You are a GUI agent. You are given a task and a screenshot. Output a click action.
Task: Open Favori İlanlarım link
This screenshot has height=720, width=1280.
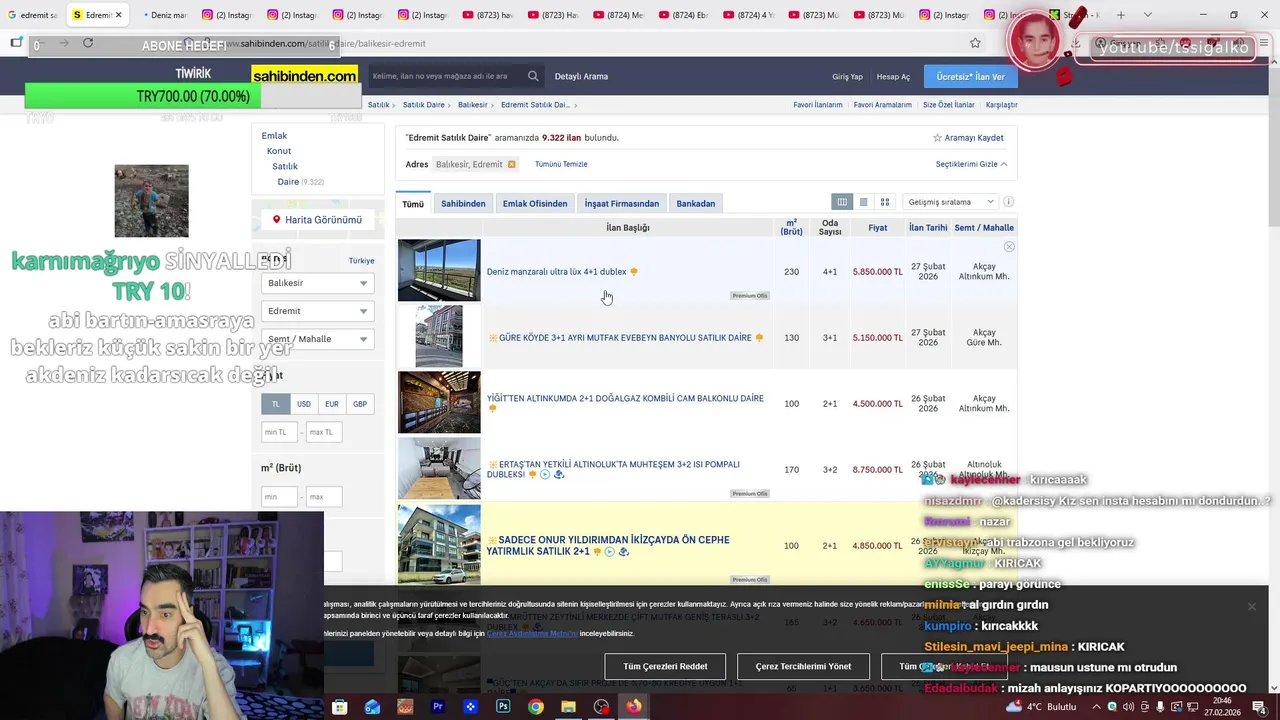tap(818, 105)
